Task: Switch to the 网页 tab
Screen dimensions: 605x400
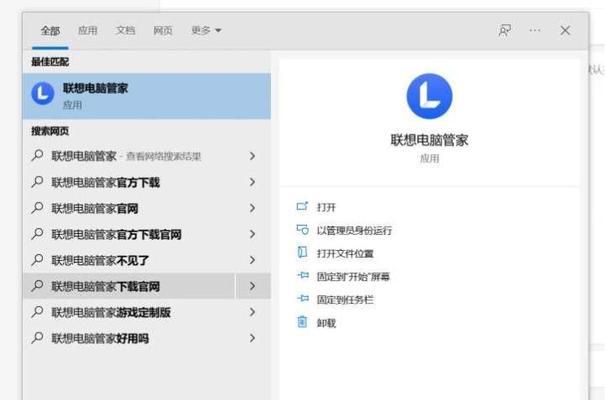Action: [x=163, y=30]
